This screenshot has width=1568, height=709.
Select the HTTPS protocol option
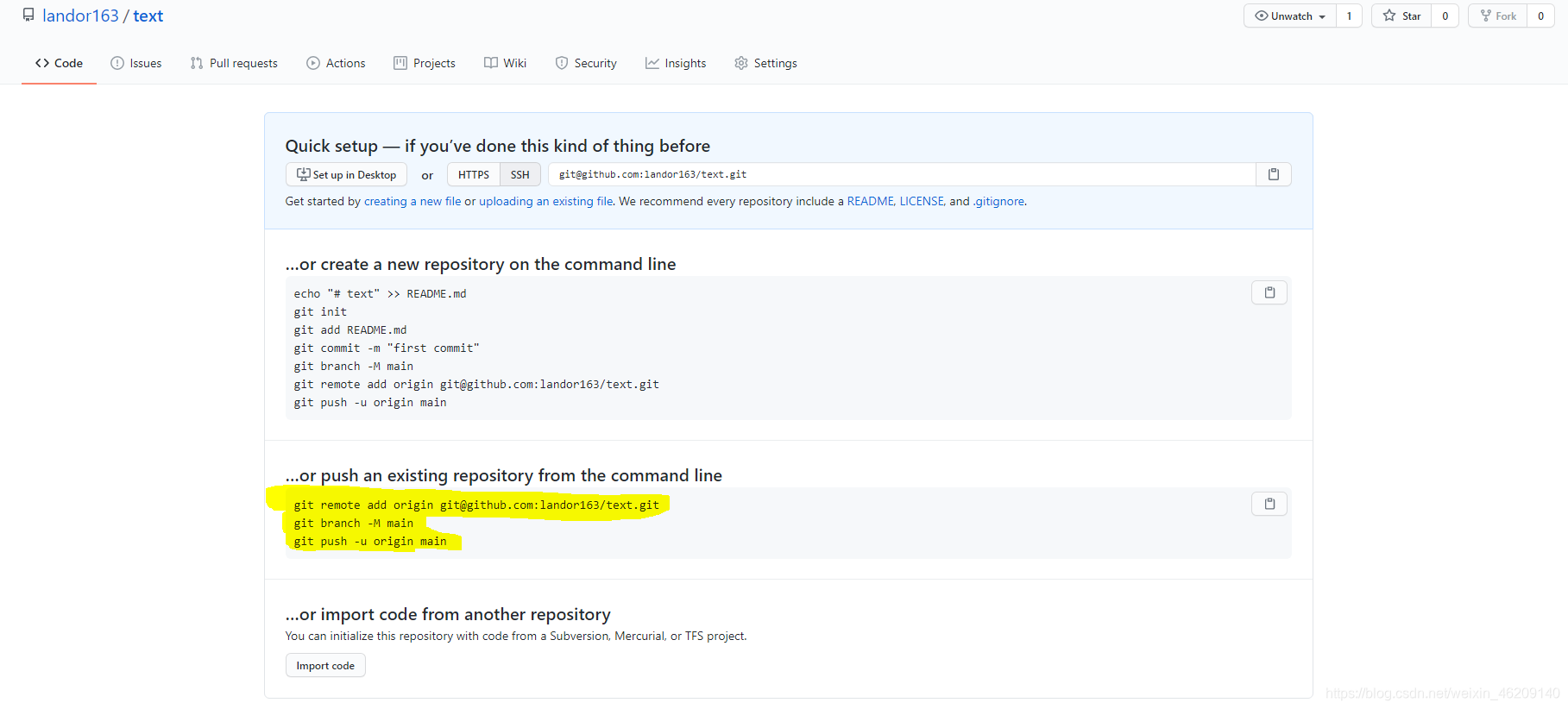click(473, 174)
